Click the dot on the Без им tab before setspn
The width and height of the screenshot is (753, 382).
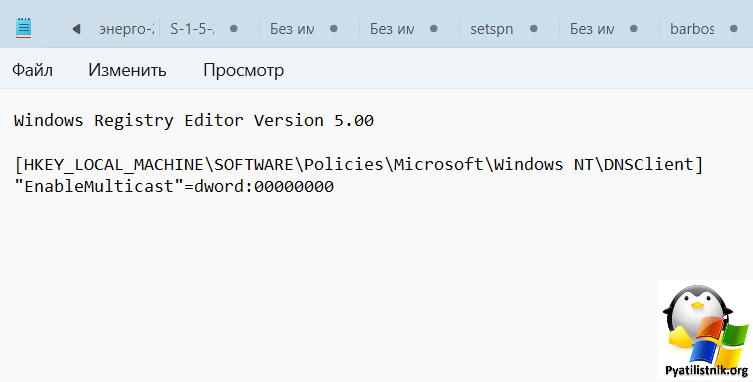pos(434,29)
